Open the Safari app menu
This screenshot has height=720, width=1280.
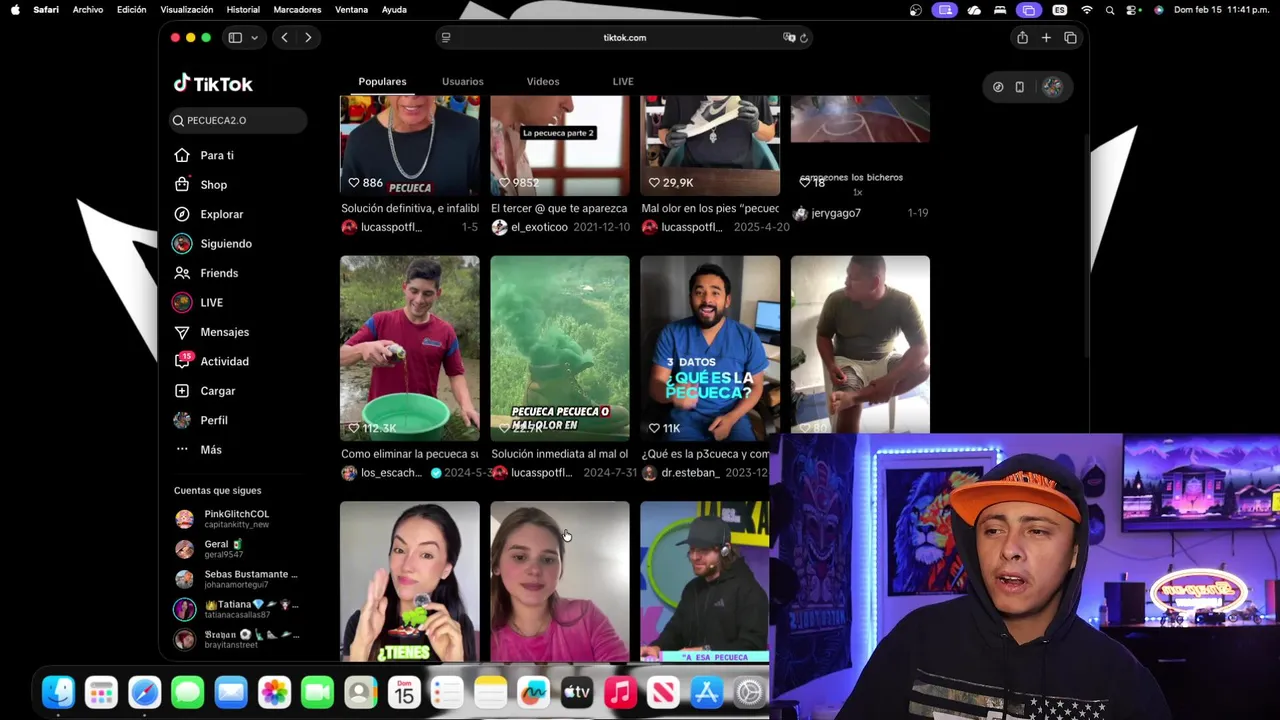45,10
